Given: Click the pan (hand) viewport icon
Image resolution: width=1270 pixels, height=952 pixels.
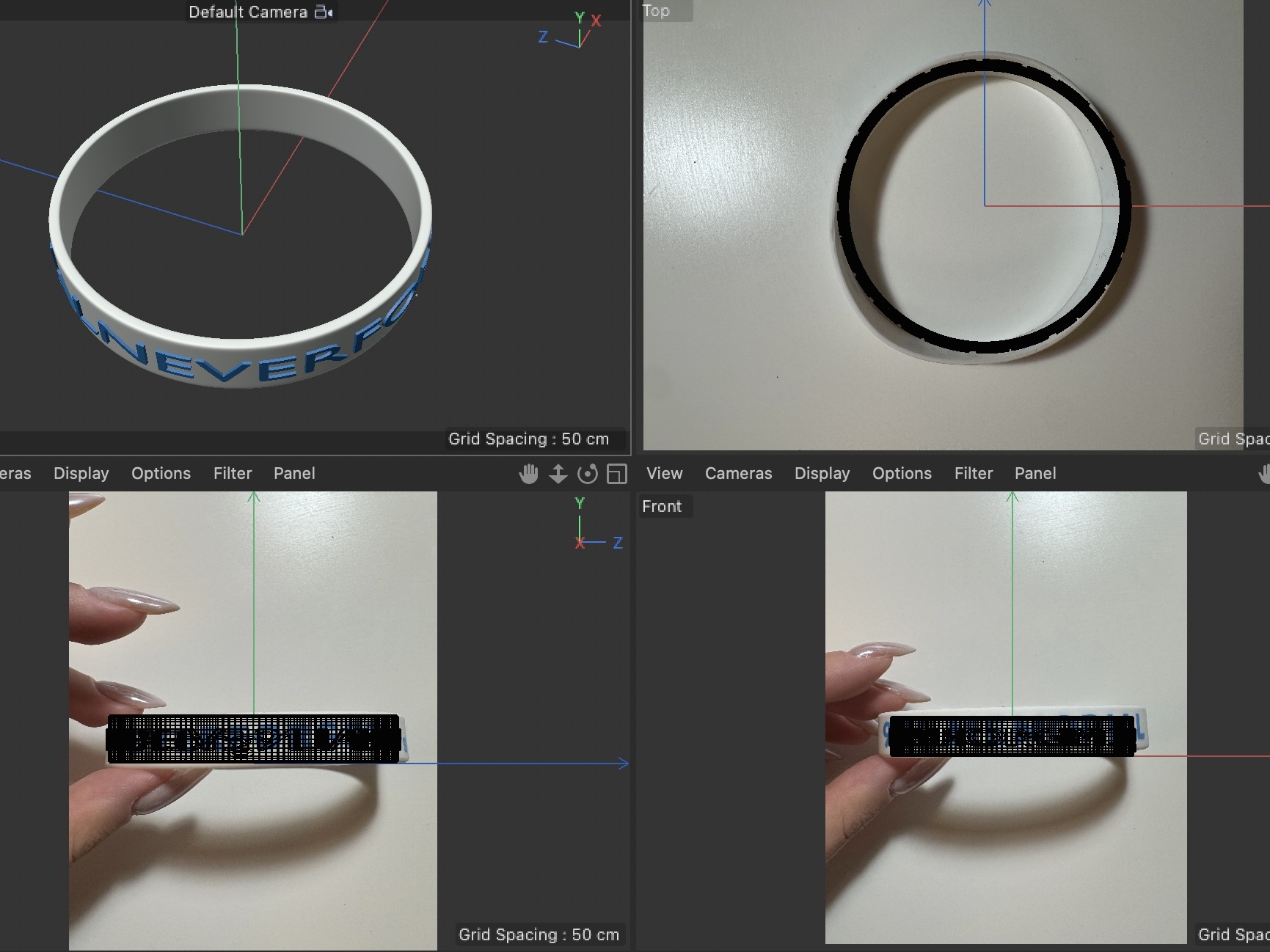Looking at the screenshot, I should coord(528,474).
